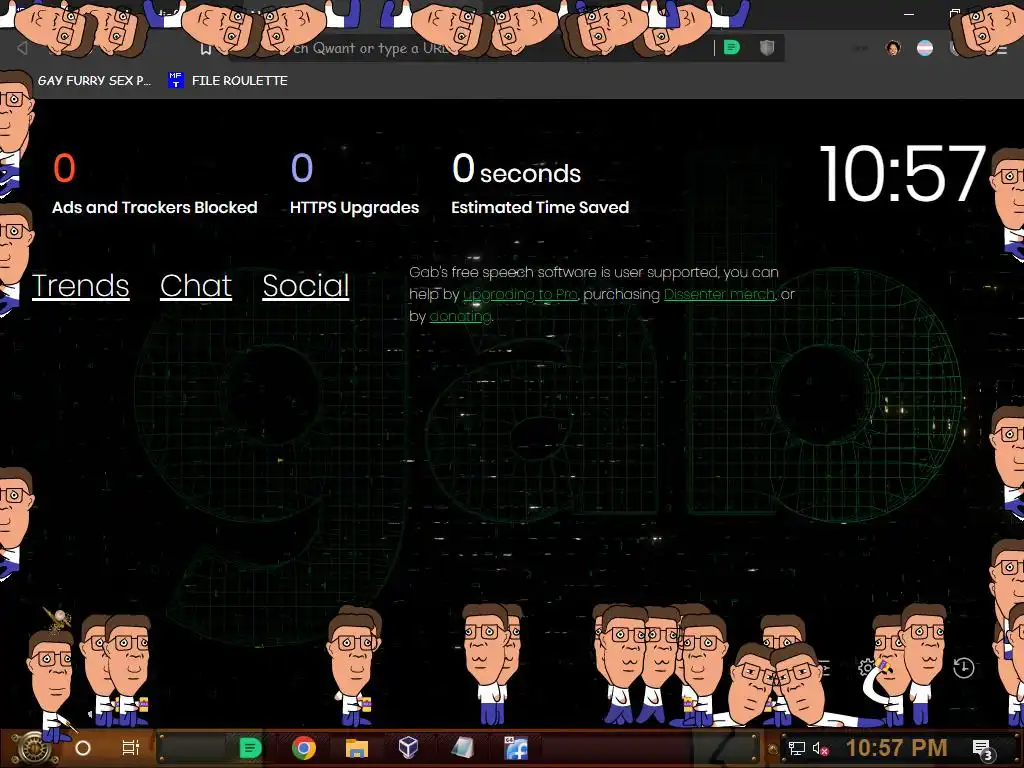The image size is (1024, 768).
Task: Open Task View on the taskbar
Action: (x=131, y=748)
